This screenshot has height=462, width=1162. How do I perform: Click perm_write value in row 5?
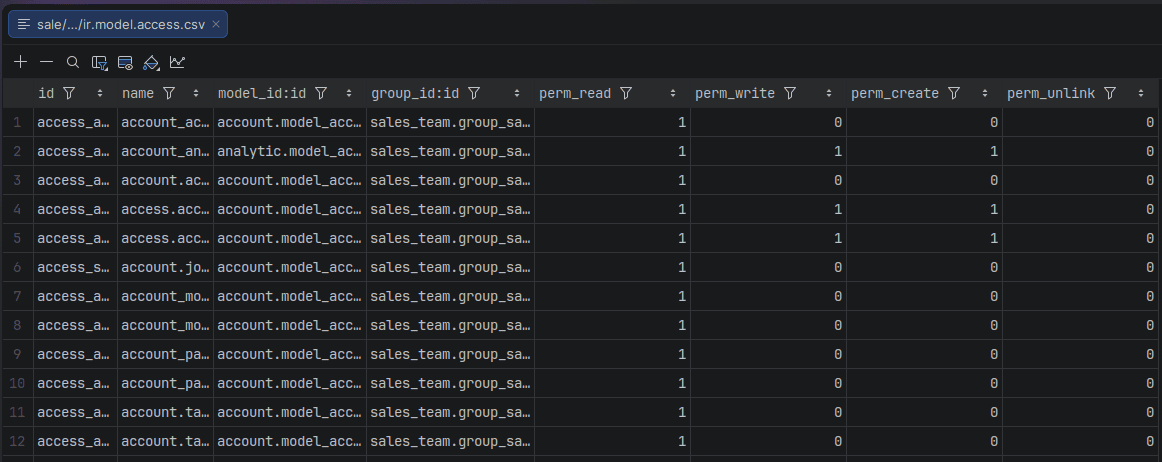coord(768,238)
